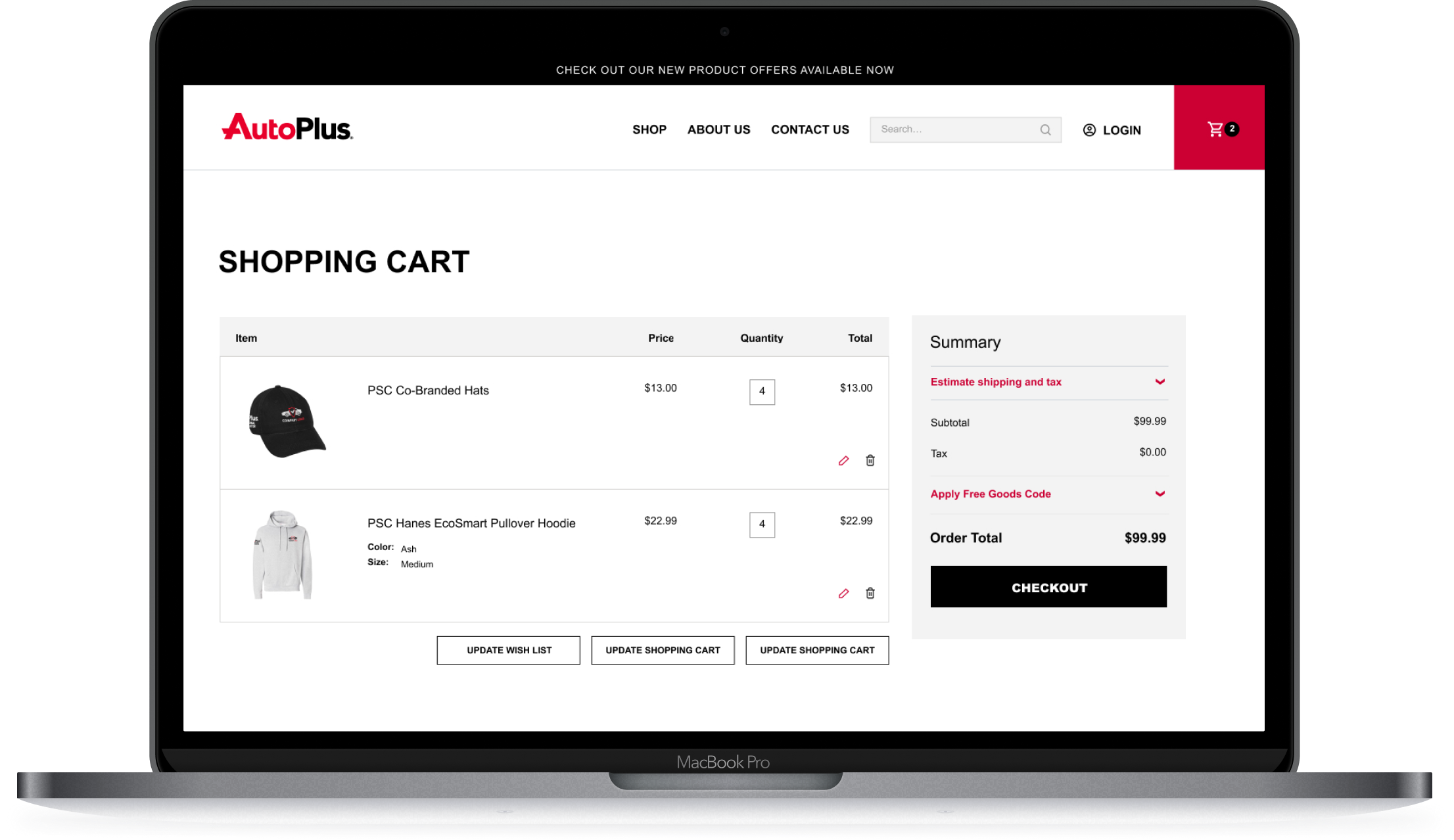Click the hoodie quantity field
The image size is (1454, 840).
[762, 525]
